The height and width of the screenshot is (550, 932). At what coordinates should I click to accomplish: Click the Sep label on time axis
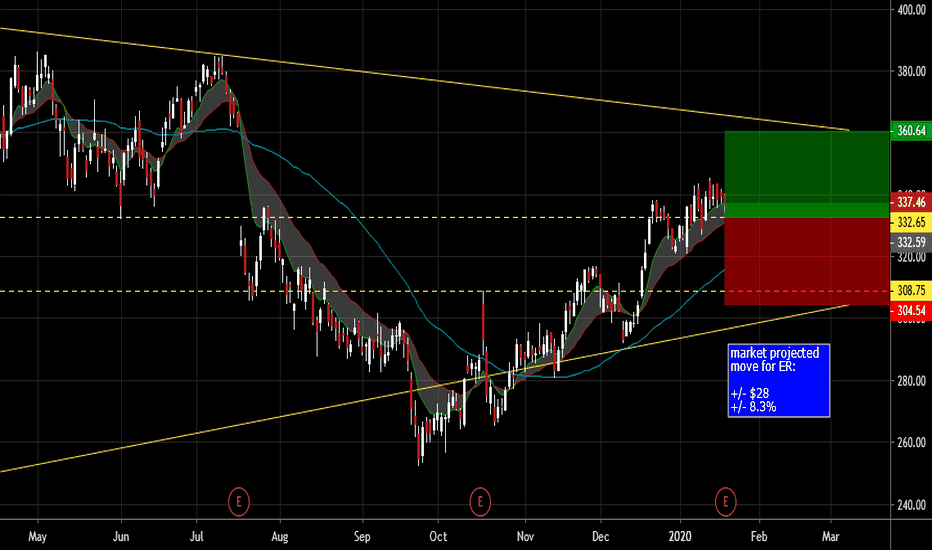click(362, 536)
